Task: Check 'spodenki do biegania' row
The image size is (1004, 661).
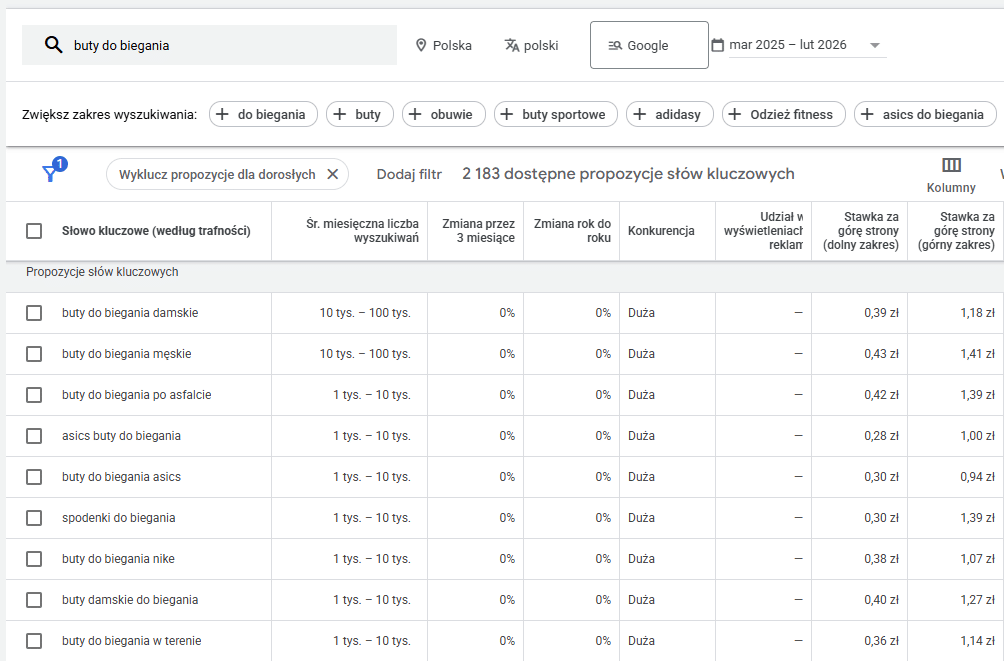Action: (x=34, y=518)
